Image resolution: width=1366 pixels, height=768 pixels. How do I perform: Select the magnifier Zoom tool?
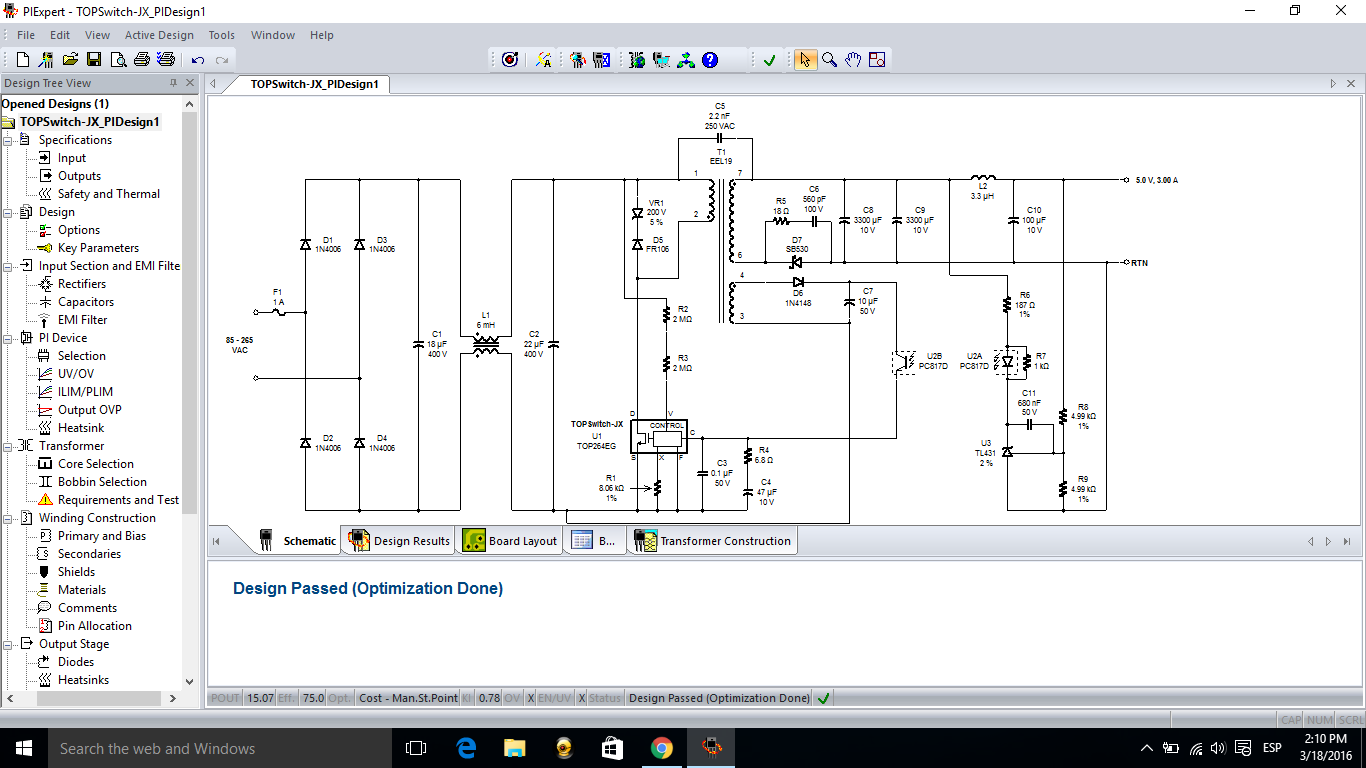click(829, 60)
